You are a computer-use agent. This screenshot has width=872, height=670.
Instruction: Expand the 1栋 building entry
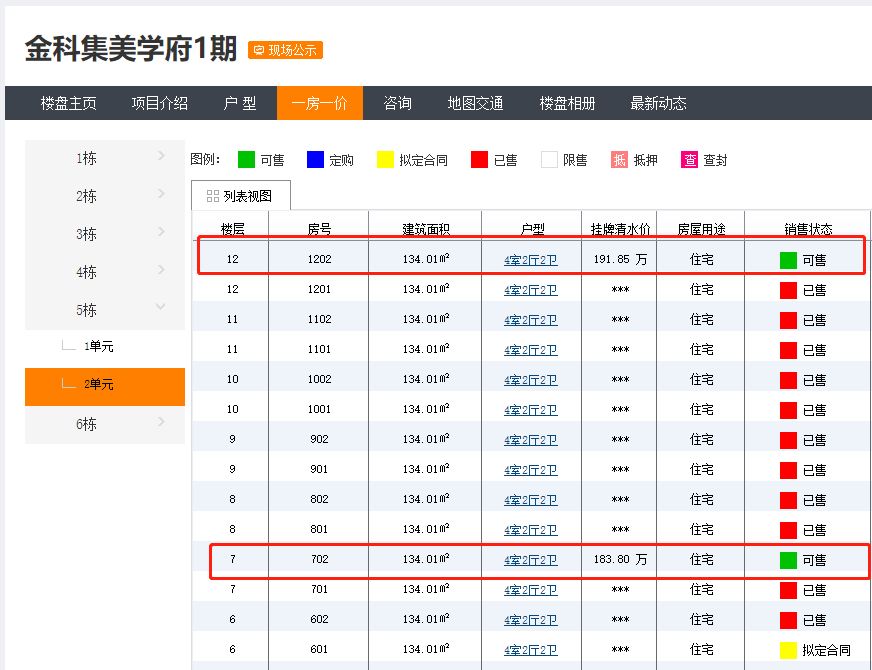105,158
